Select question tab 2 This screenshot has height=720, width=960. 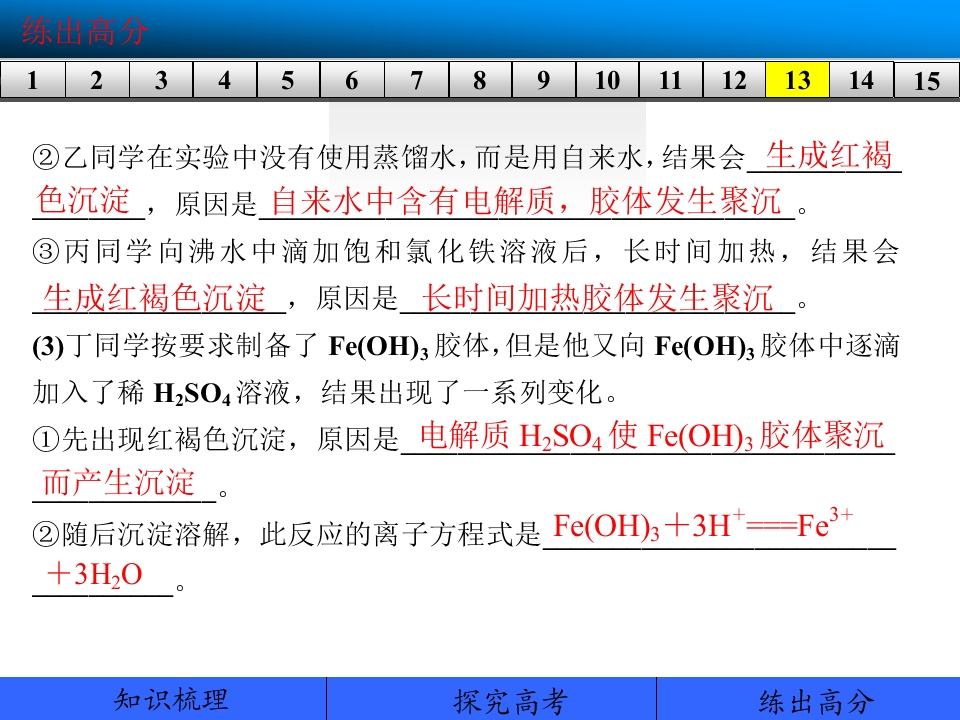pos(97,80)
